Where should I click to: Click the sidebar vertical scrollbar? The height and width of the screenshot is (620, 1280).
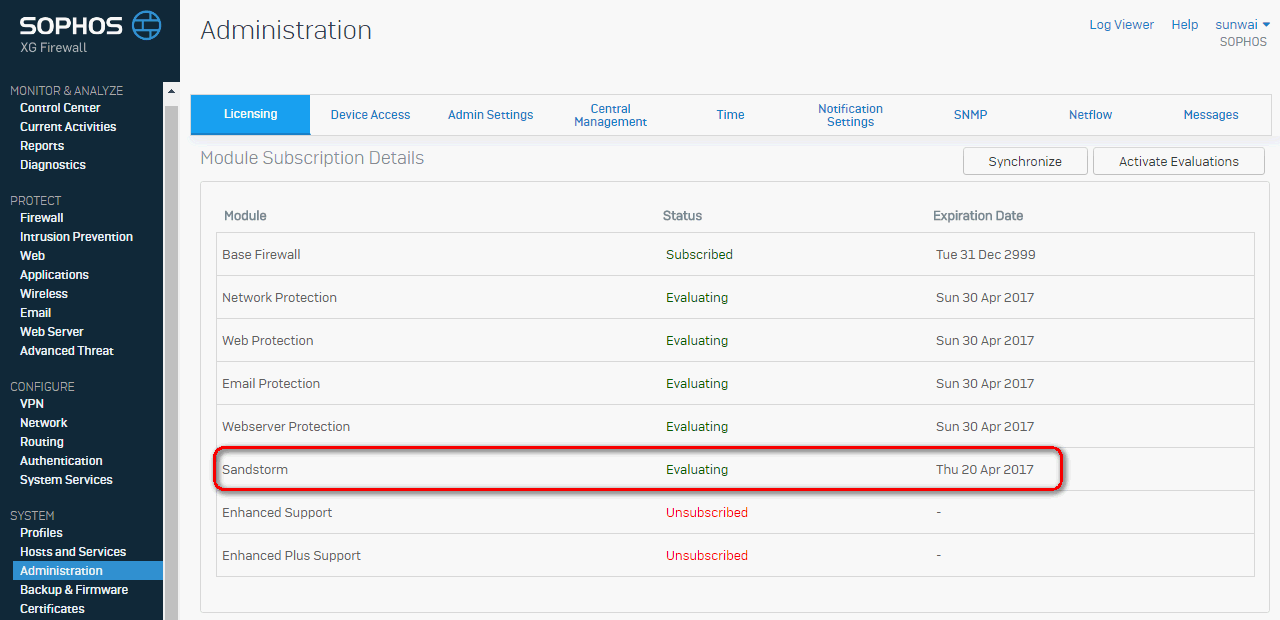click(x=171, y=350)
